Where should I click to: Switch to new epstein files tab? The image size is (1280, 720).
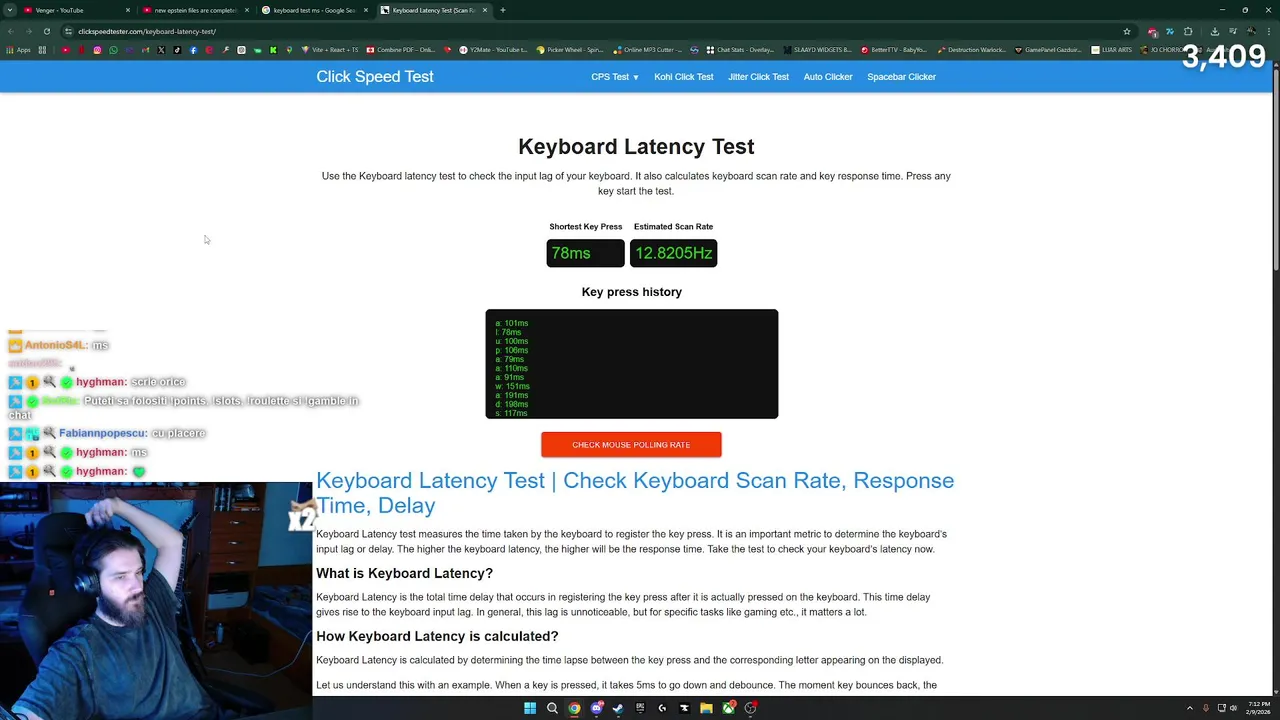pos(195,10)
